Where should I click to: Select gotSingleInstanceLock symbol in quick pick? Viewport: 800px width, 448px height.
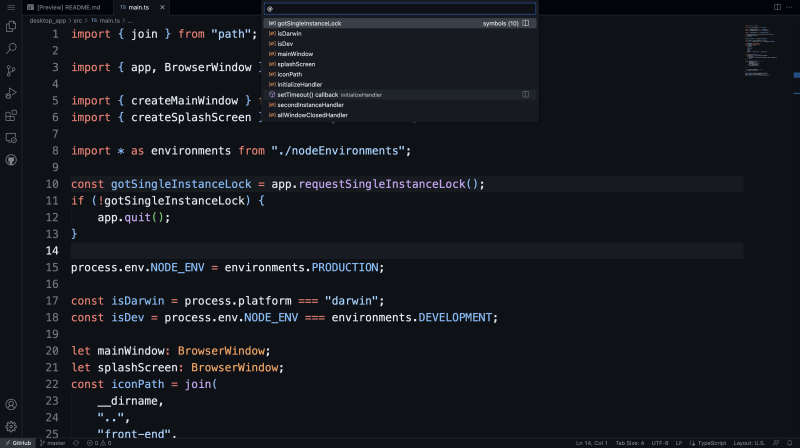coord(399,23)
